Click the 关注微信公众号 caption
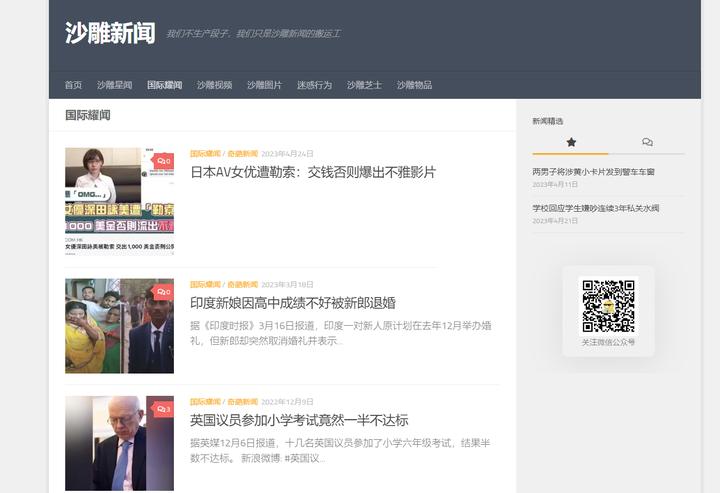 click(608, 342)
